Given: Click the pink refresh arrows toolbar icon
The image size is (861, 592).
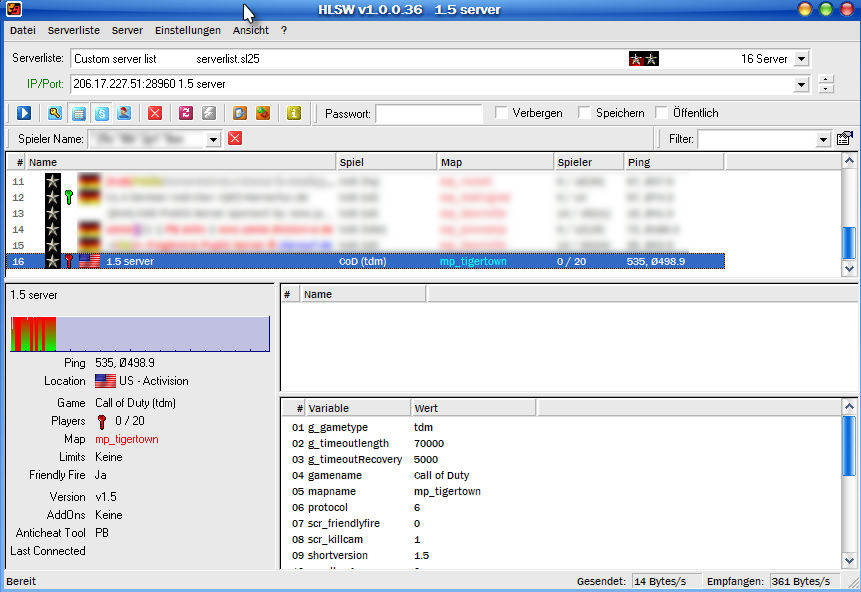Looking at the screenshot, I should [186, 113].
